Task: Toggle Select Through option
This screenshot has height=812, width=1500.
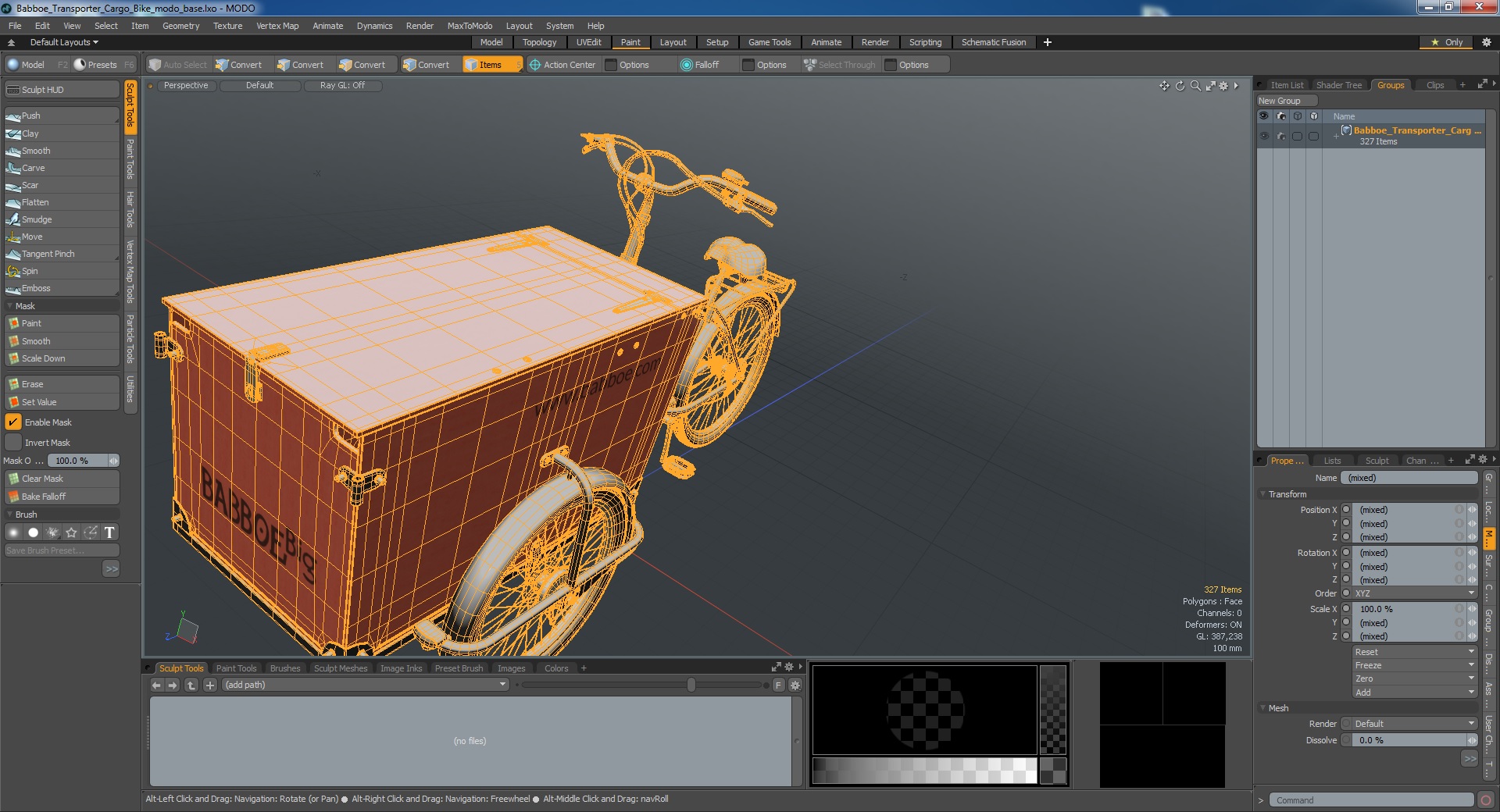Action: click(840, 65)
